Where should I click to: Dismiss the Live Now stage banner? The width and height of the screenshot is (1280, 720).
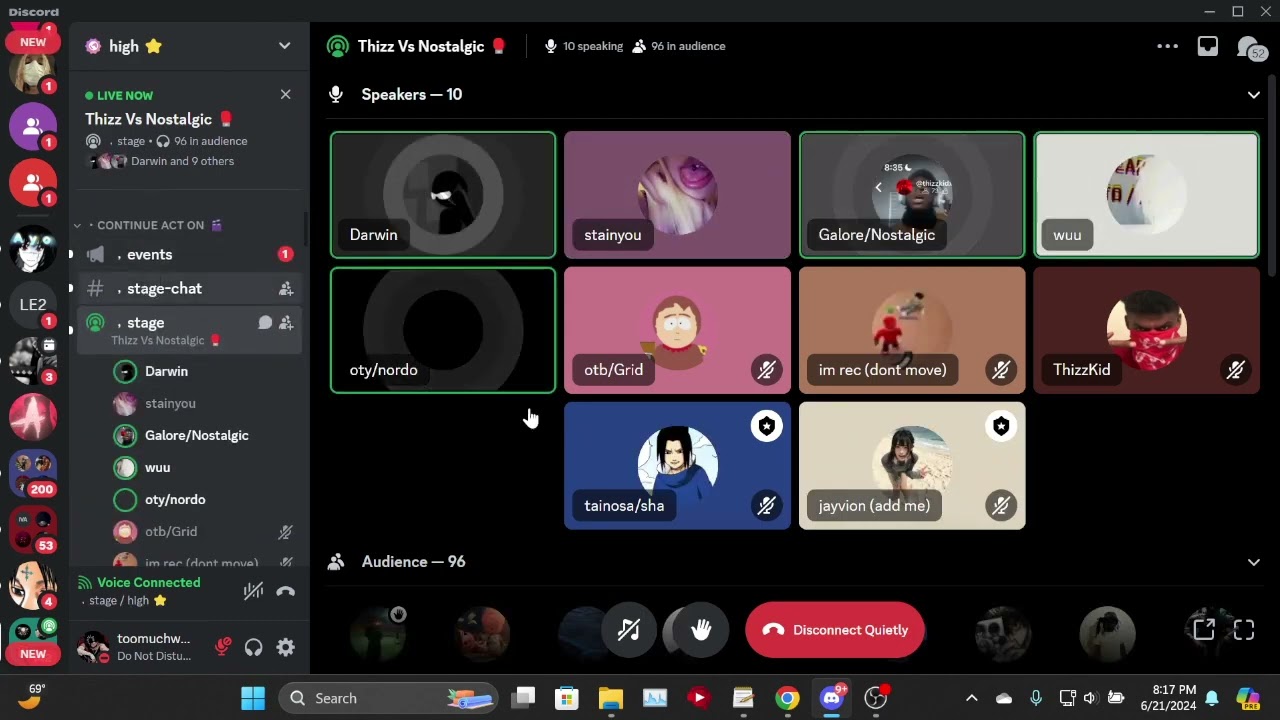[285, 94]
